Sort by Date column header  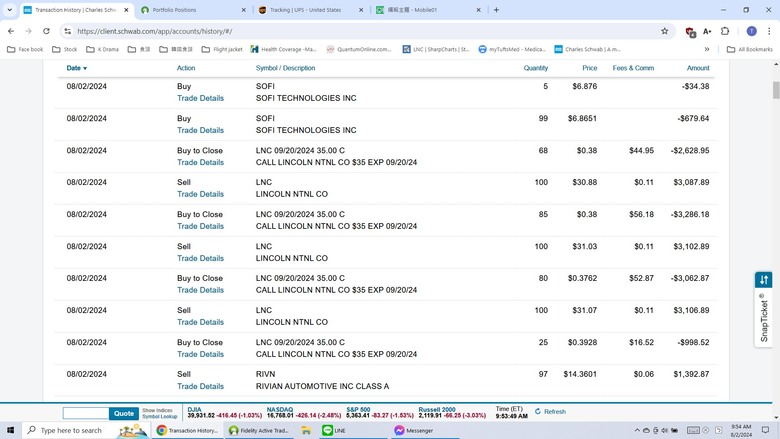77,68
